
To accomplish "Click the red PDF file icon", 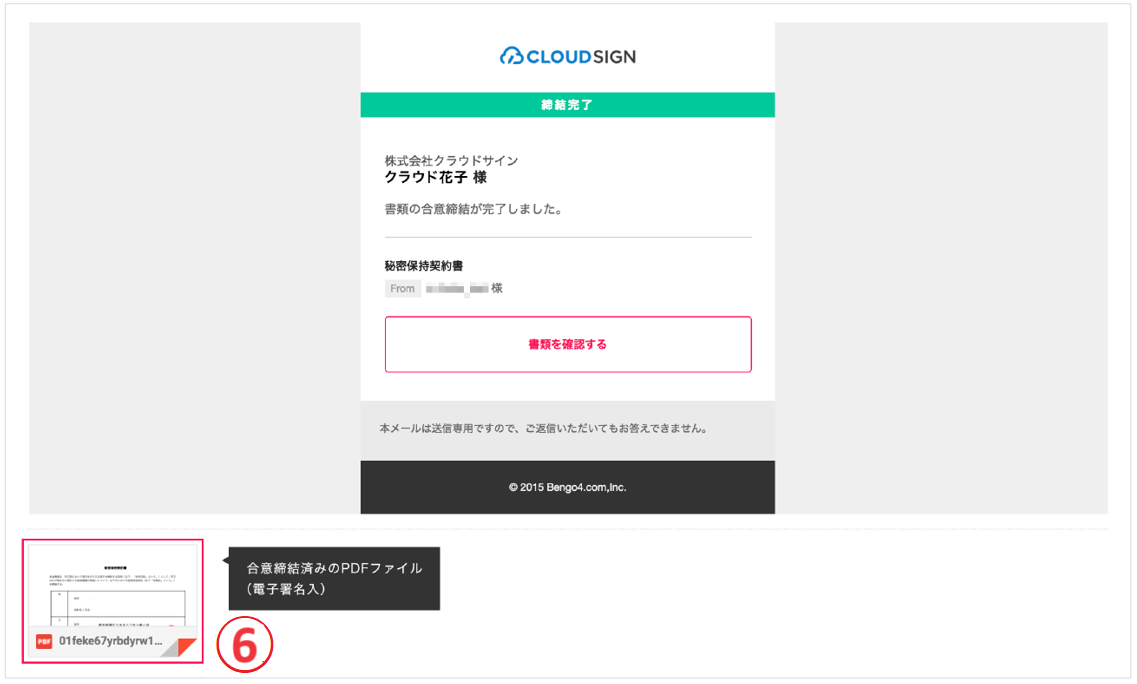I will click(x=44, y=641).
